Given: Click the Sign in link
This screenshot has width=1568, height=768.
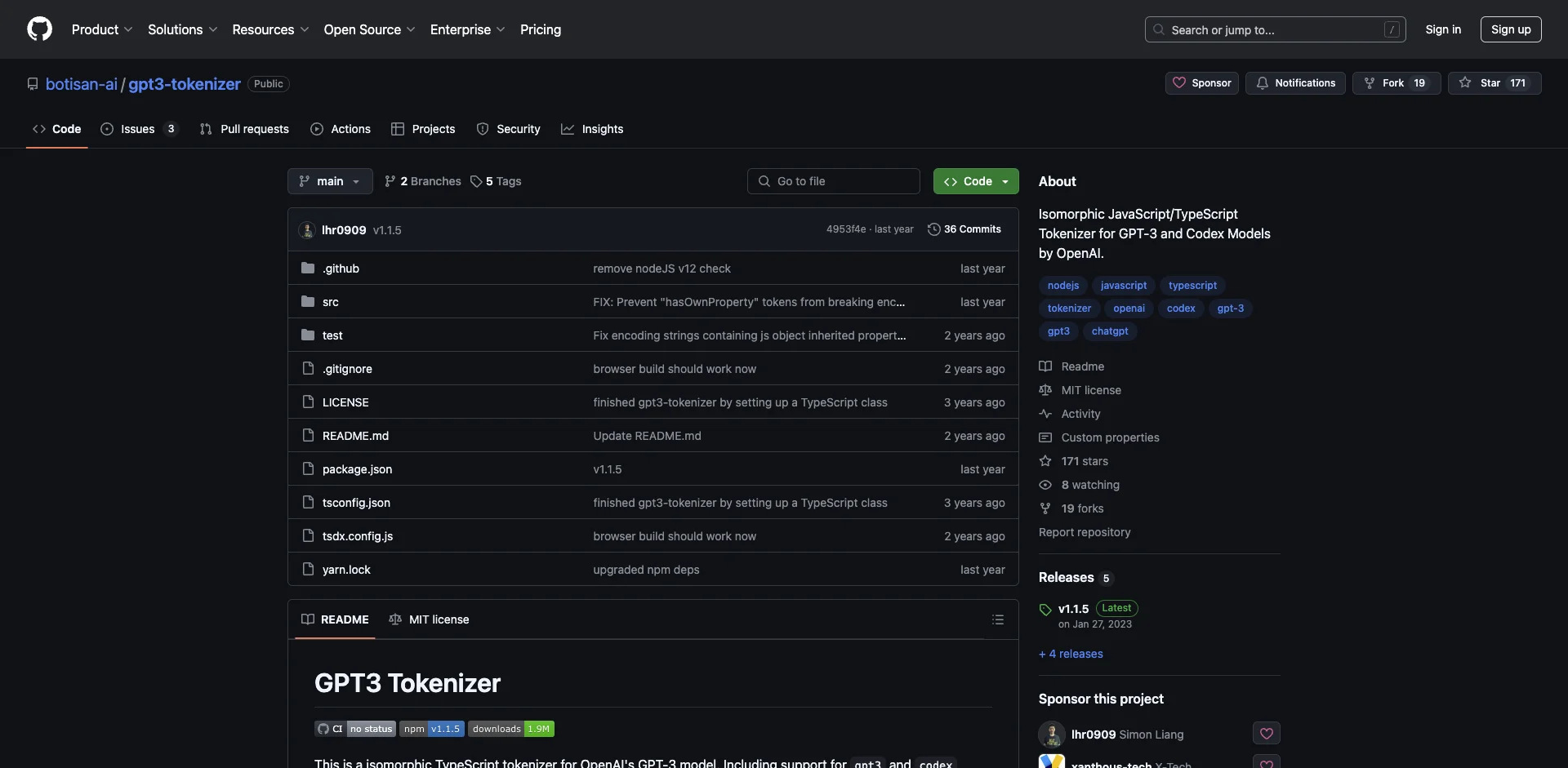Looking at the screenshot, I should (1443, 29).
